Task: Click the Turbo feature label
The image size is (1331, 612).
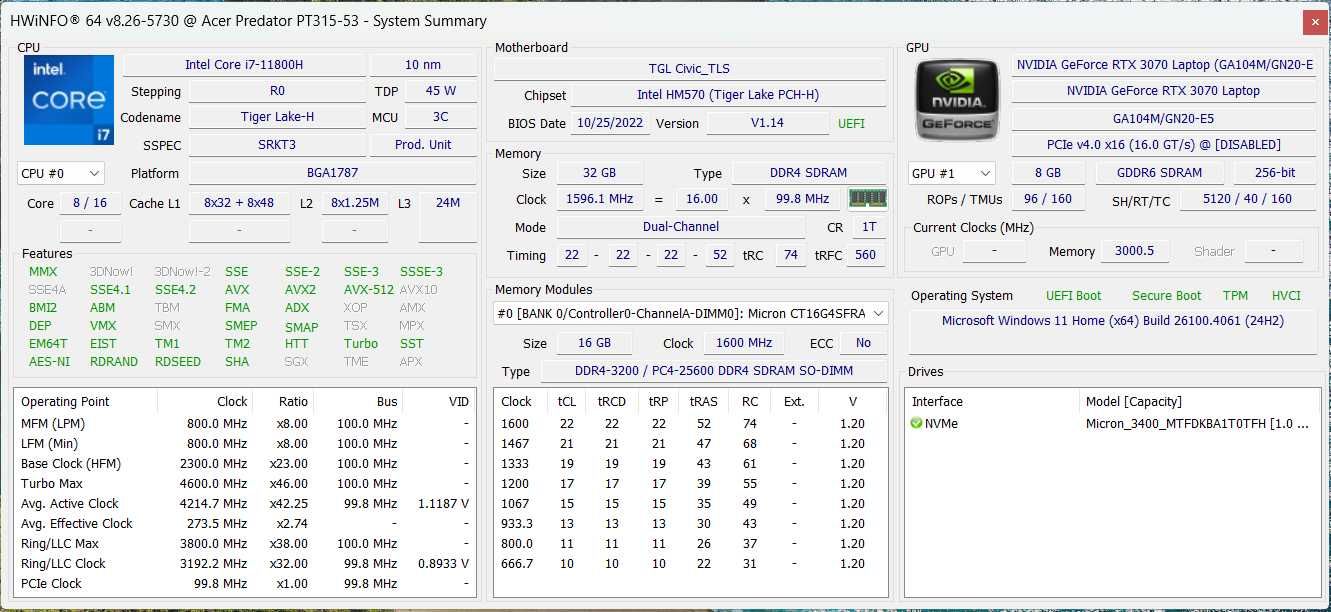Action: click(x=361, y=343)
